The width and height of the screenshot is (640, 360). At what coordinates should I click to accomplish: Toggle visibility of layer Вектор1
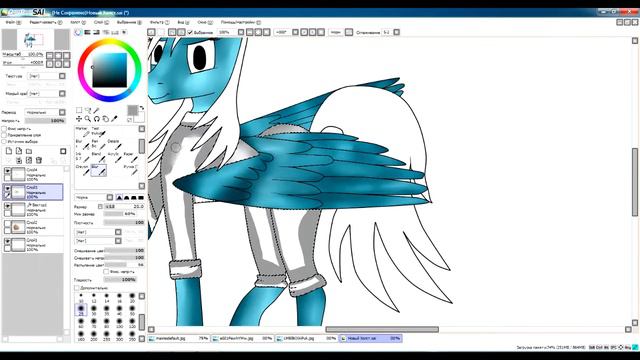[7, 207]
